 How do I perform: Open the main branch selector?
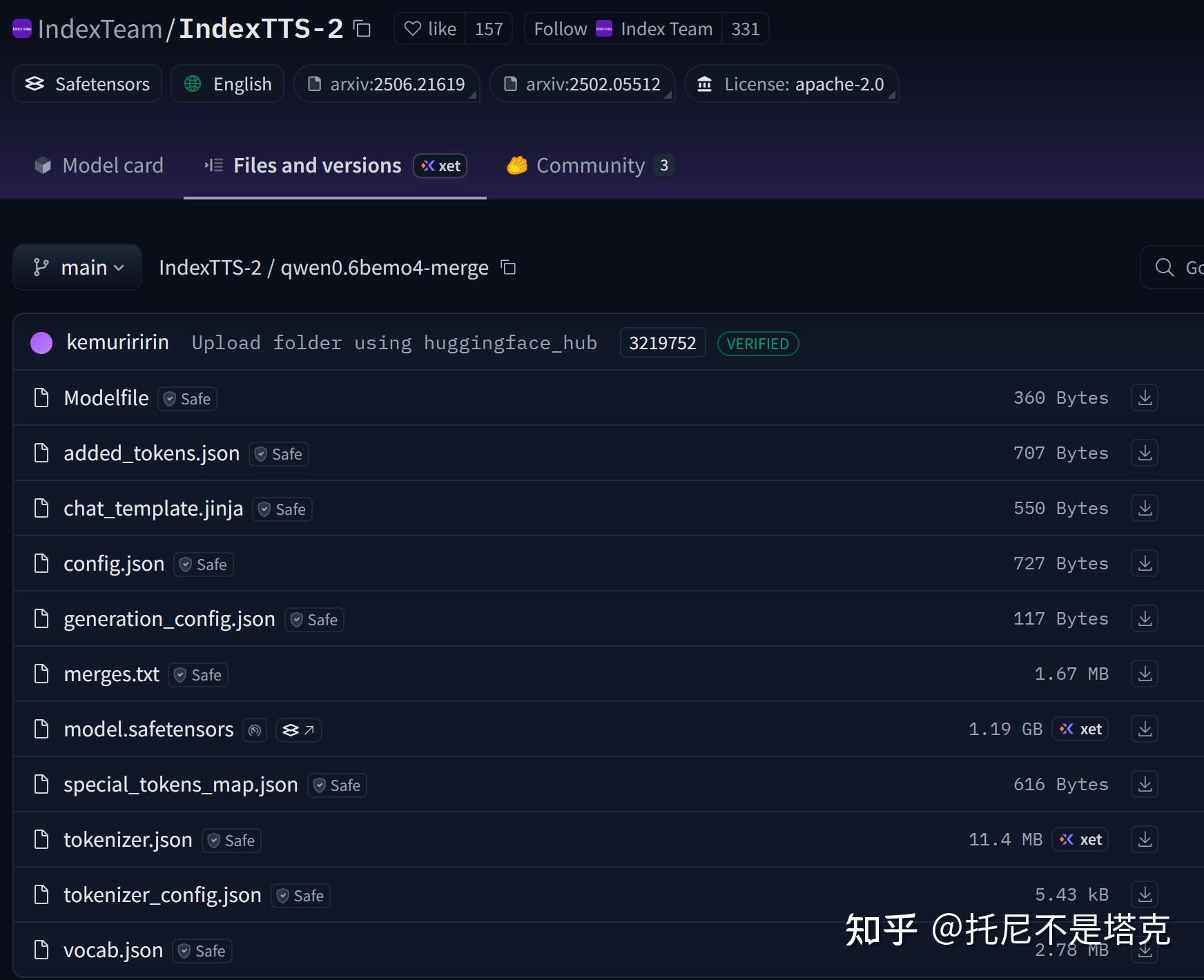(x=77, y=267)
